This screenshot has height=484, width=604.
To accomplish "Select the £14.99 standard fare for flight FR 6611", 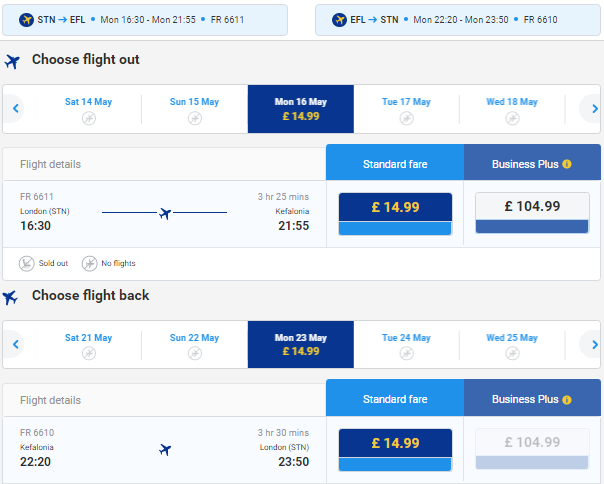I will click(x=395, y=214).
